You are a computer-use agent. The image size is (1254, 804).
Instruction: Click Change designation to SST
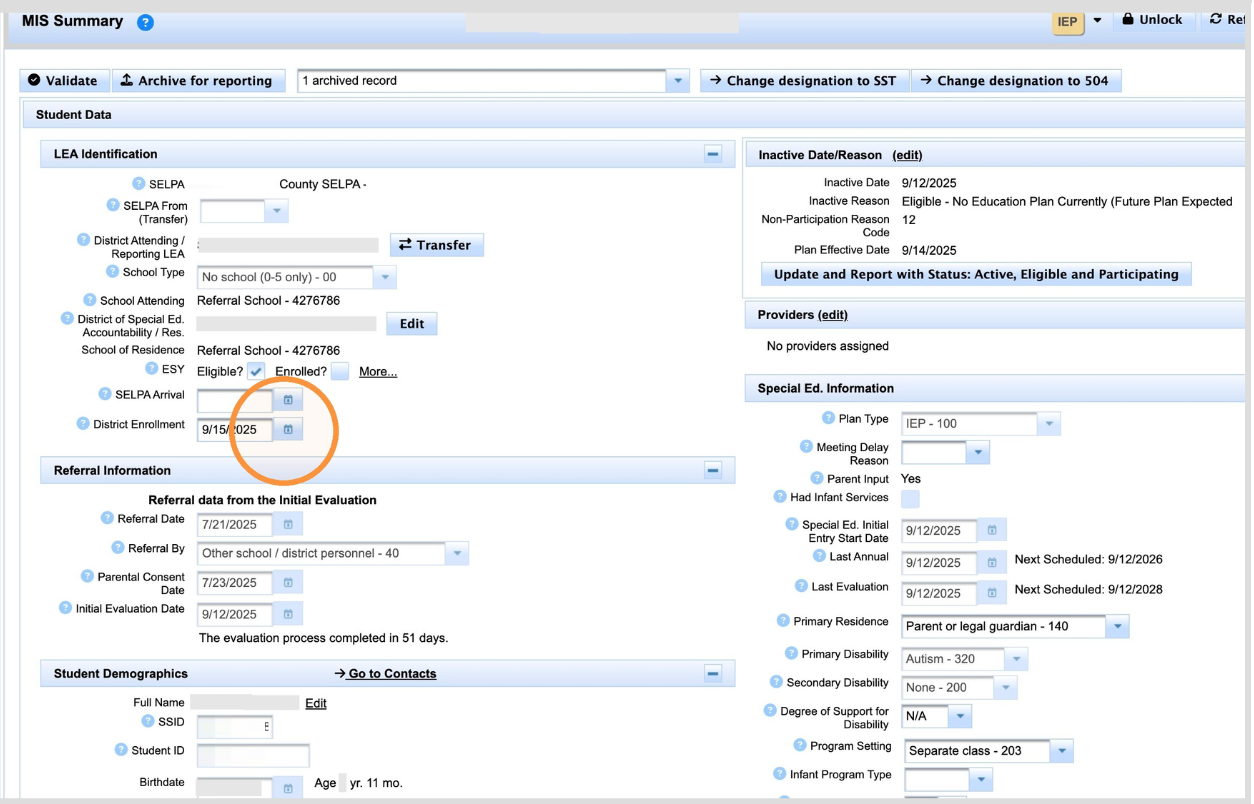pos(804,81)
